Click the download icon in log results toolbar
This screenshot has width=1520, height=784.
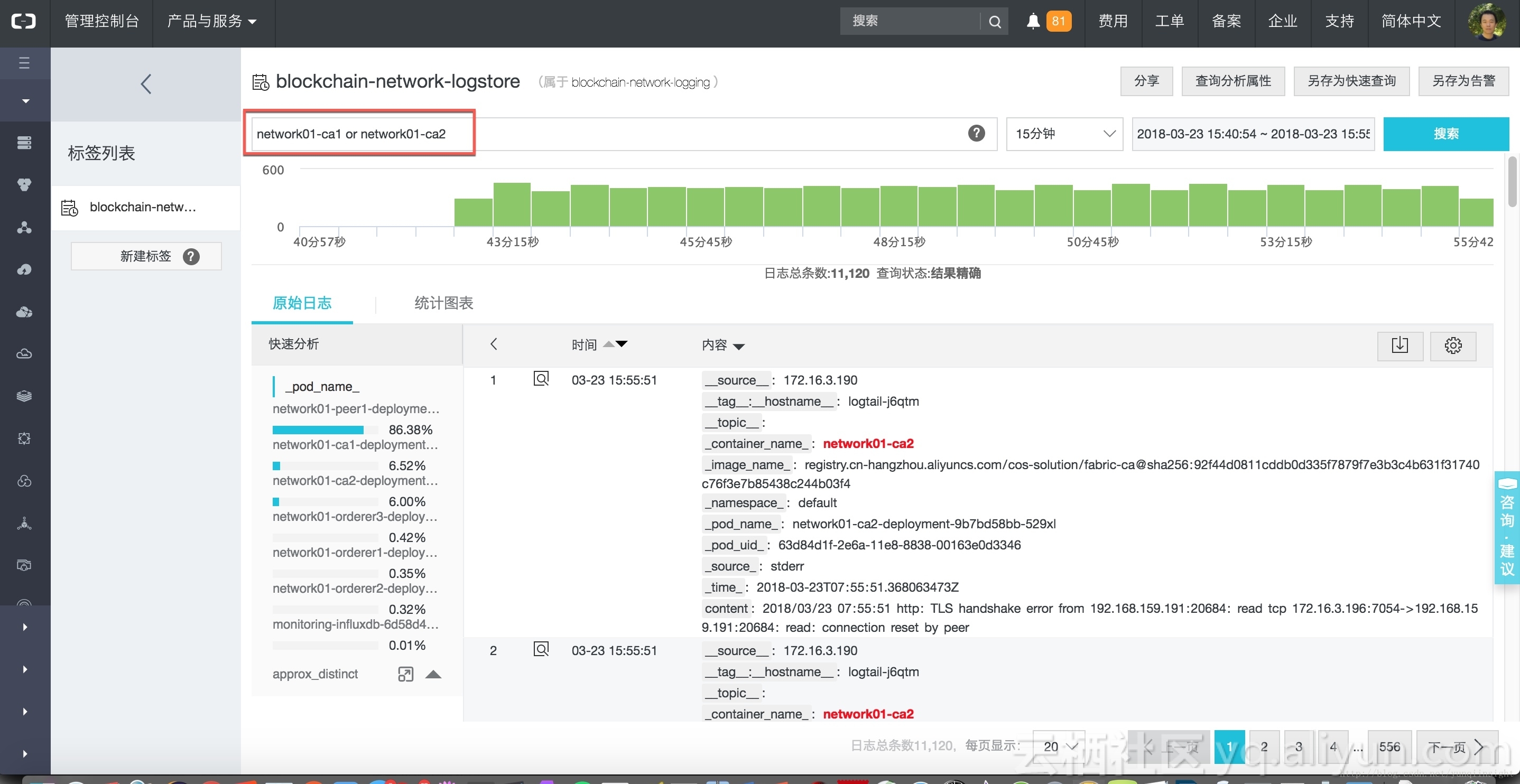1400,344
